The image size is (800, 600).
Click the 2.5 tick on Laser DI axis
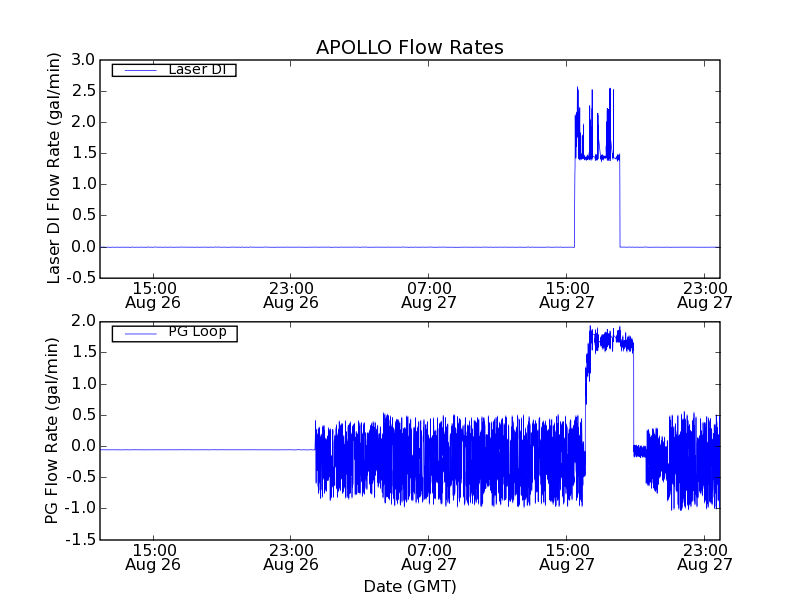click(83, 91)
